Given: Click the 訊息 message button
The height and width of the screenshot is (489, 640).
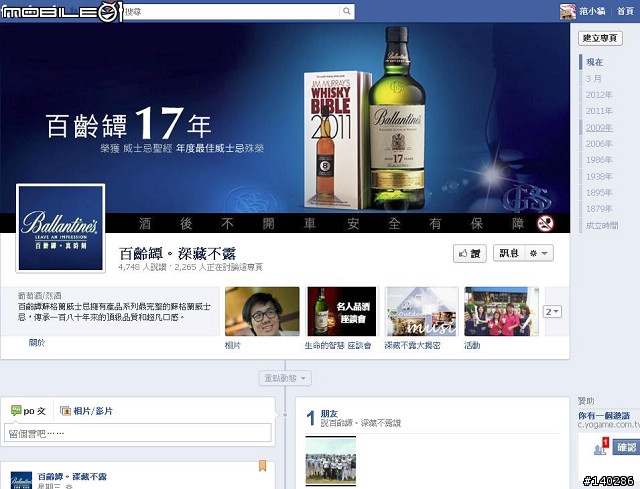Looking at the screenshot, I should click(x=509, y=253).
